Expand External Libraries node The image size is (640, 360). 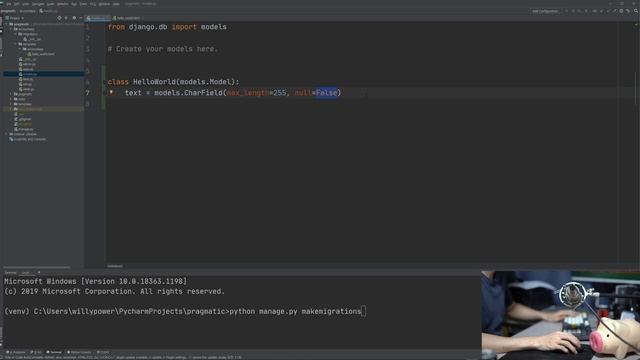[x=7, y=134]
